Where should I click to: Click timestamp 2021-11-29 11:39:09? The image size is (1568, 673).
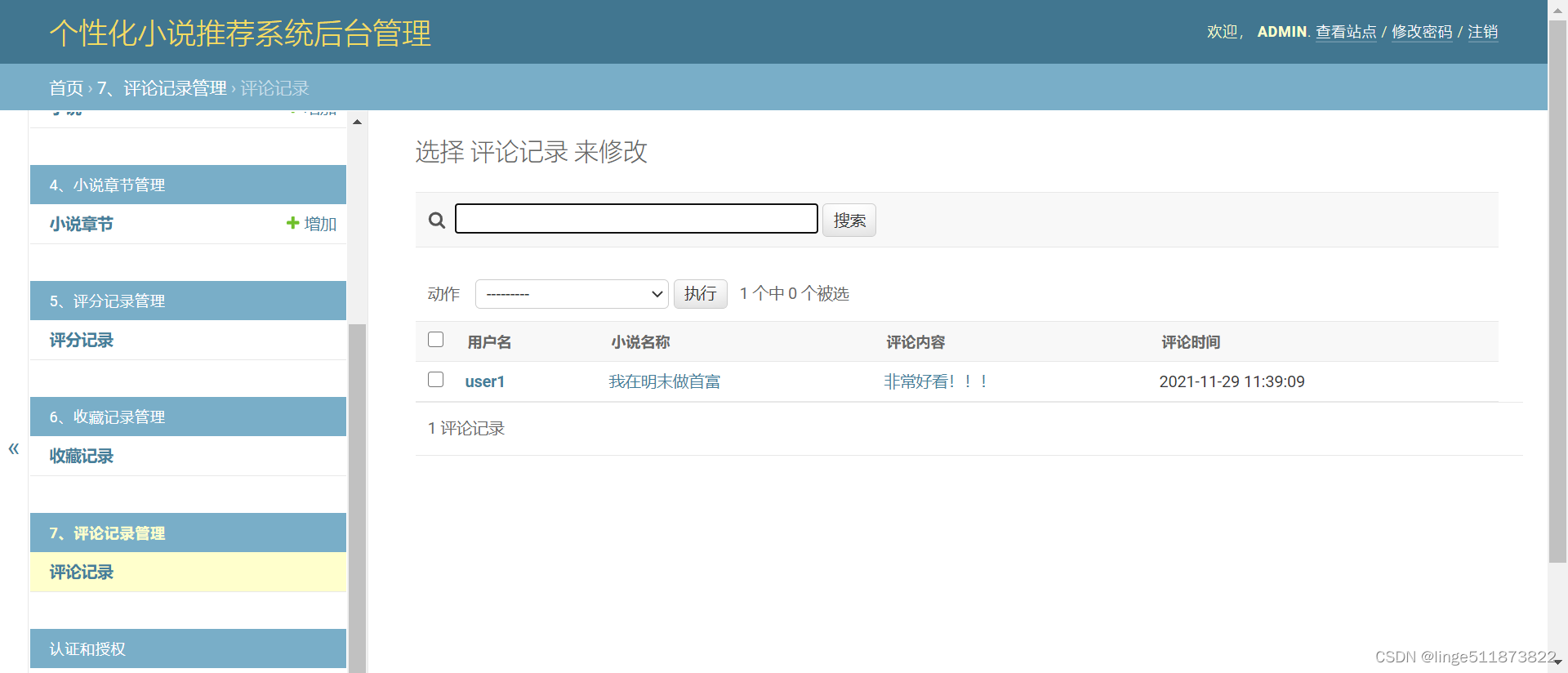click(1232, 381)
